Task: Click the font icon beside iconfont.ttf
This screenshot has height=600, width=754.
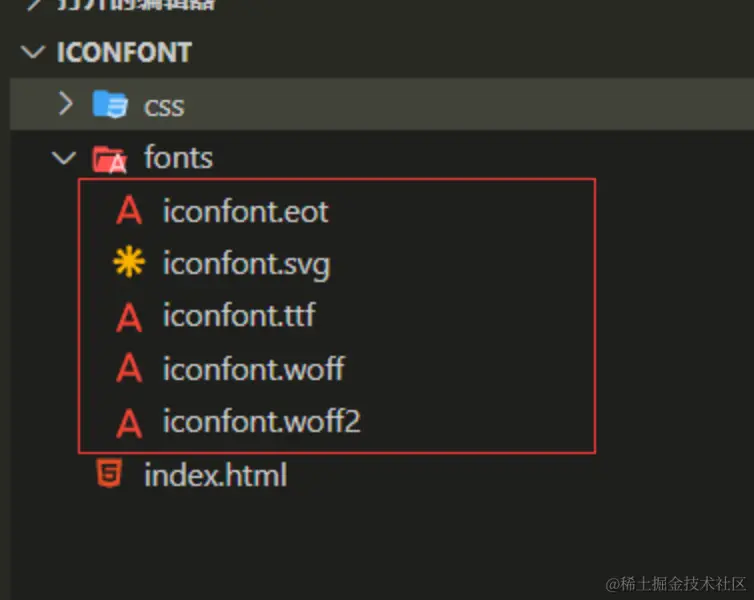Action: tap(129, 317)
